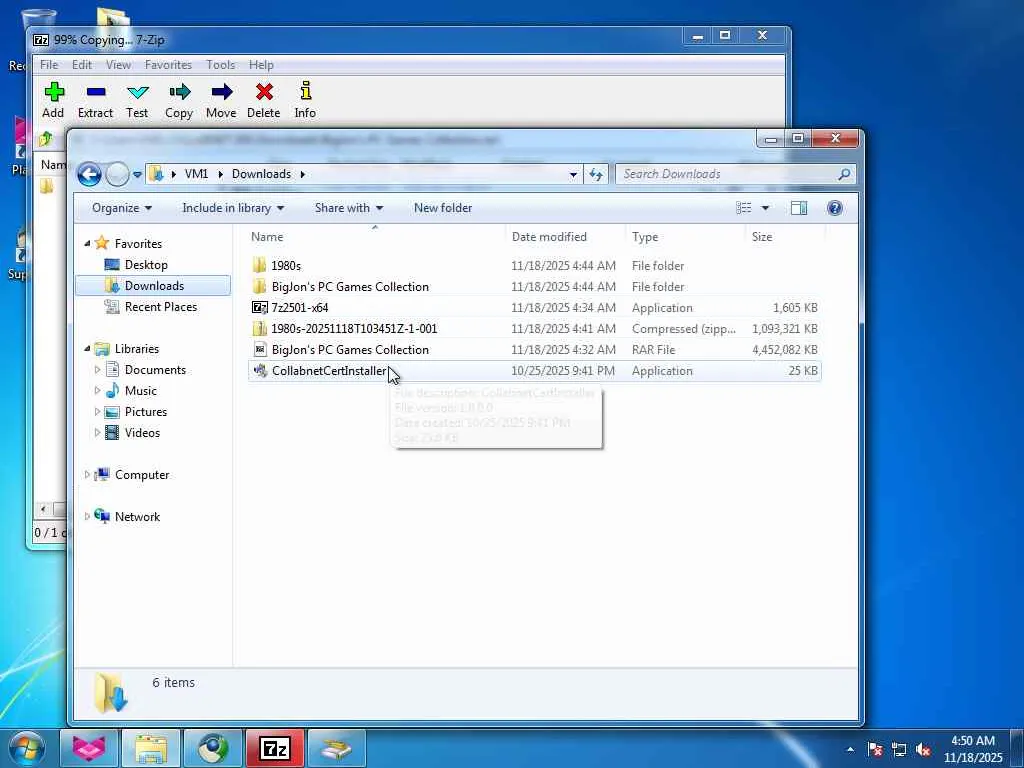The width and height of the screenshot is (1024, 768).
Task: Refresh the Downloads folder view
Action: coord(596,174)
